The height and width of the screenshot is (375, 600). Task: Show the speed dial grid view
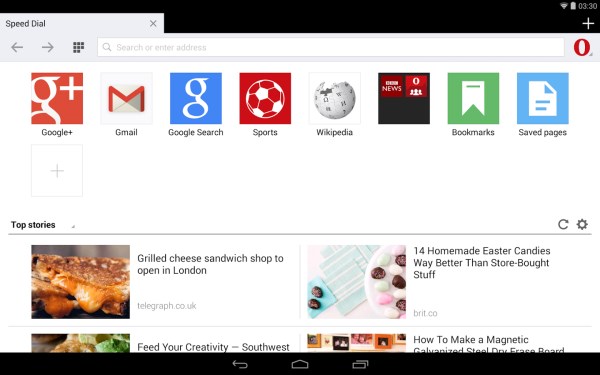click(x=78, y=47)
